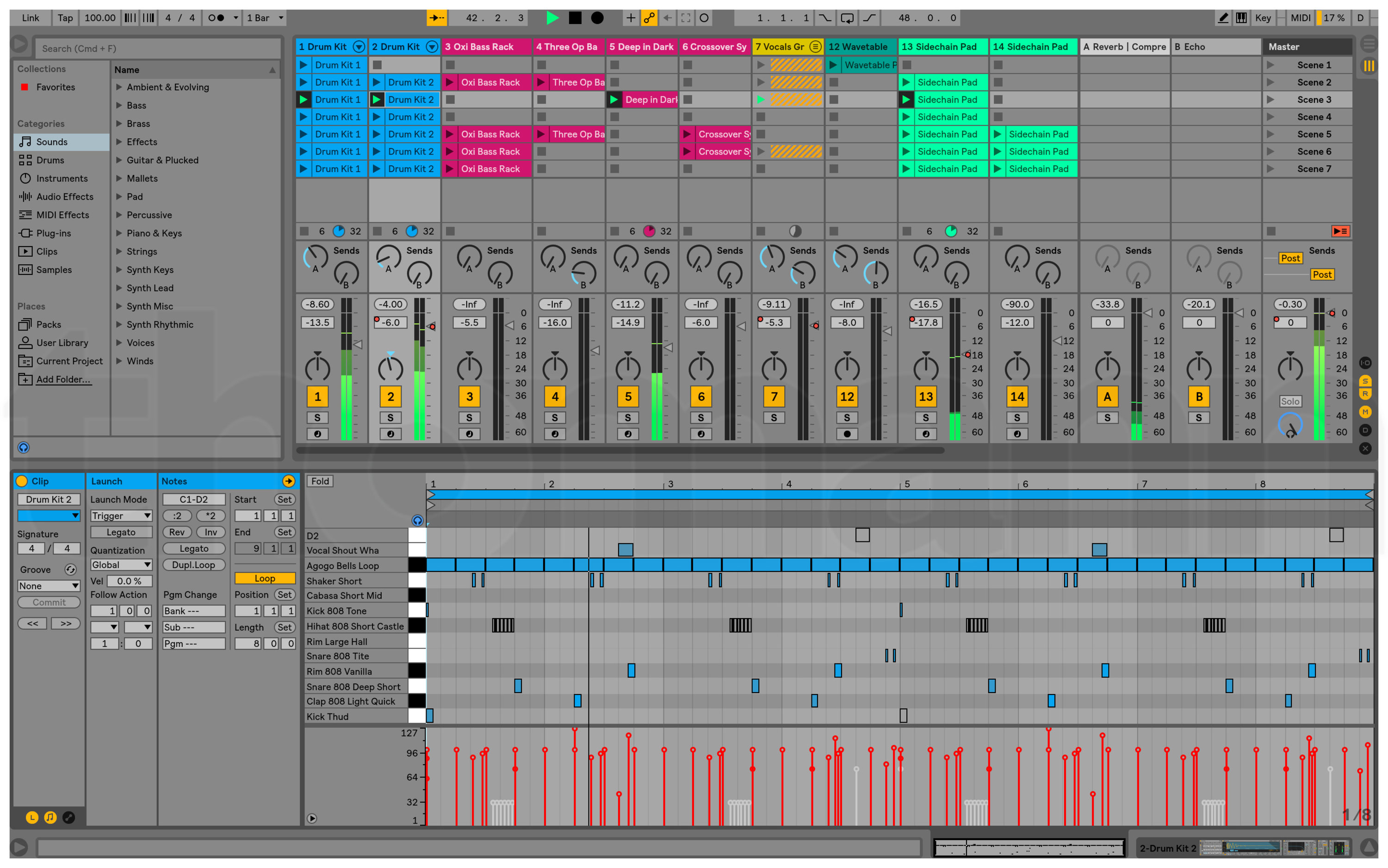Click the Back to Arrangement button
Screen dimensions: 1388x868
coord(1340,231)
